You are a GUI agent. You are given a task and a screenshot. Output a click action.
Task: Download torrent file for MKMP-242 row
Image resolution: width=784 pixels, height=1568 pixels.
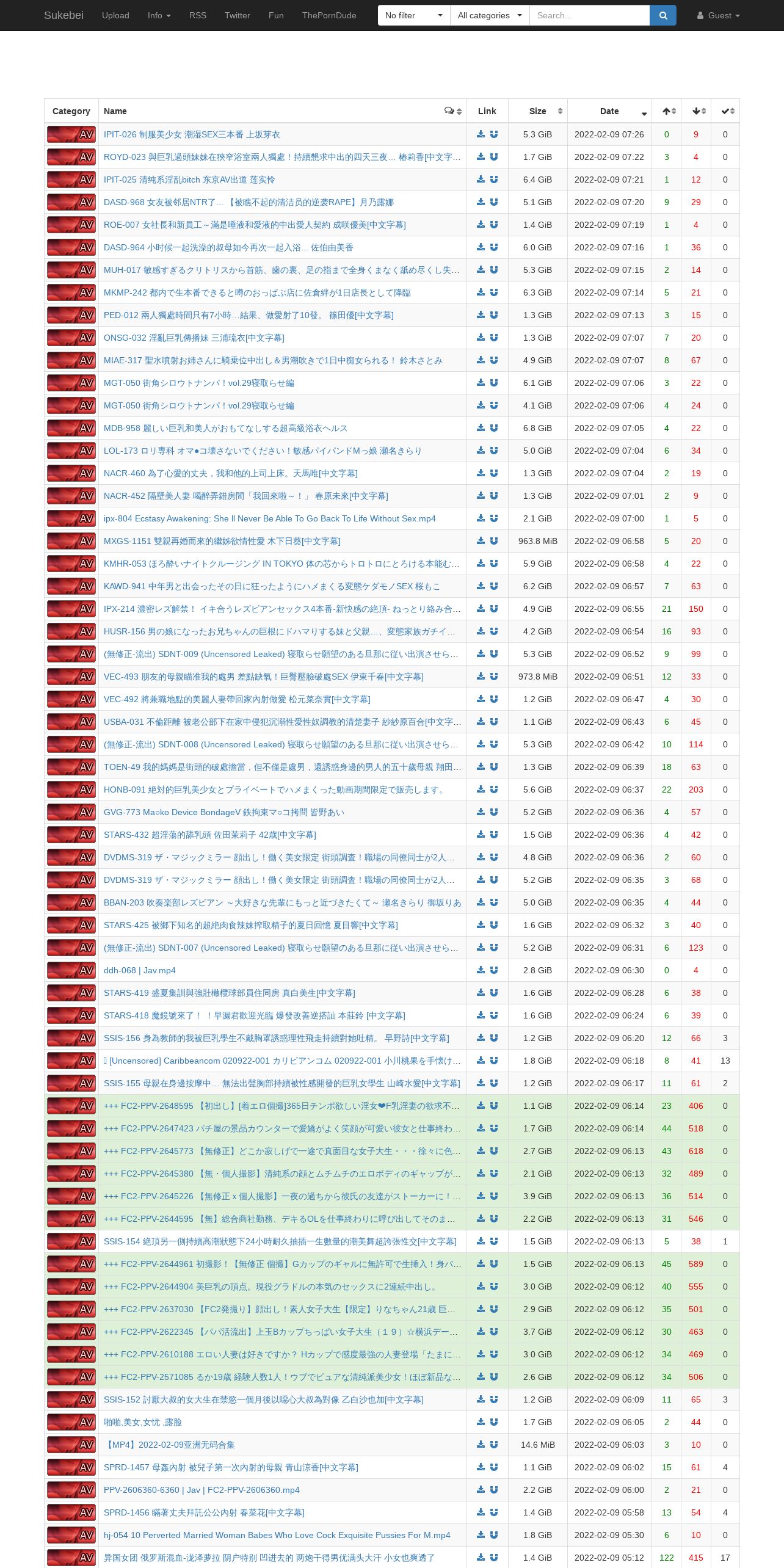(x=481, y=292)
